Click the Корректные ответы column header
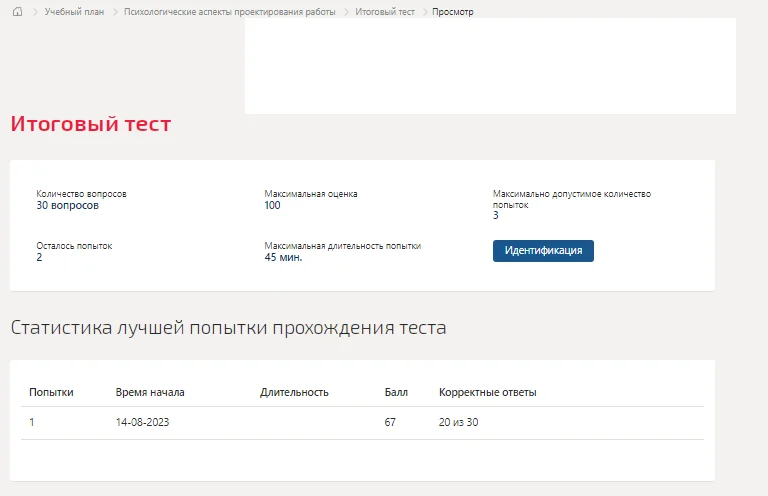The width and height of the screenshot is (768, 496). point(487,392)
